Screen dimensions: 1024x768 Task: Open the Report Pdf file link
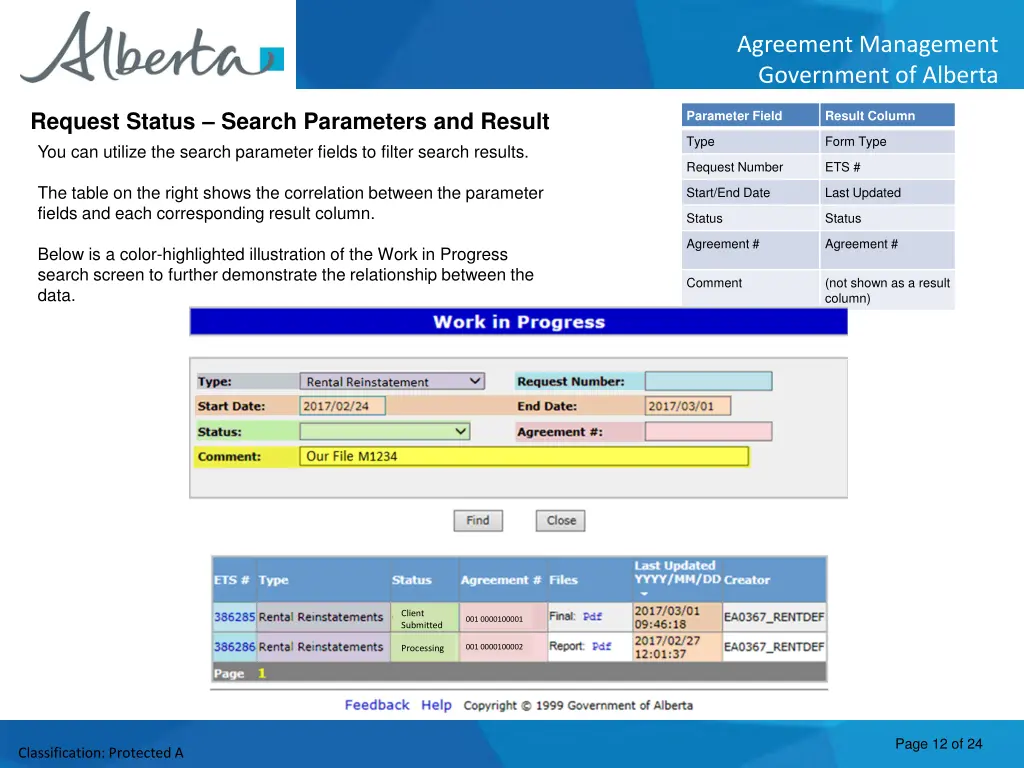click(x=601, y=647)
